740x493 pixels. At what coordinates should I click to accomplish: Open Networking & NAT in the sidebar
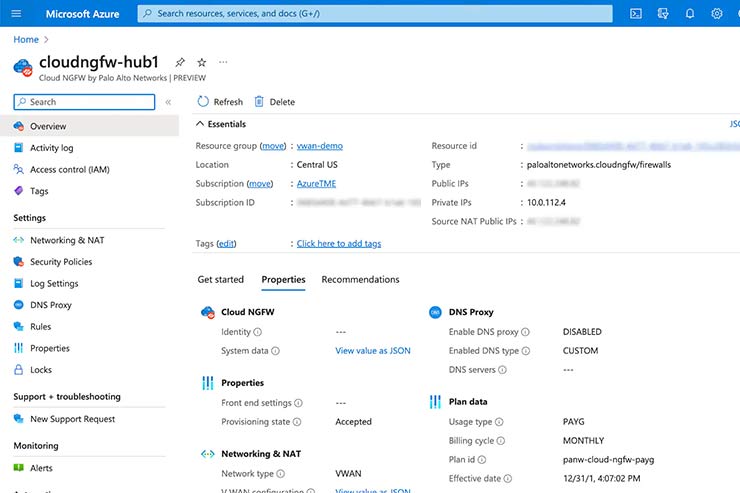(x=66, y=240)
